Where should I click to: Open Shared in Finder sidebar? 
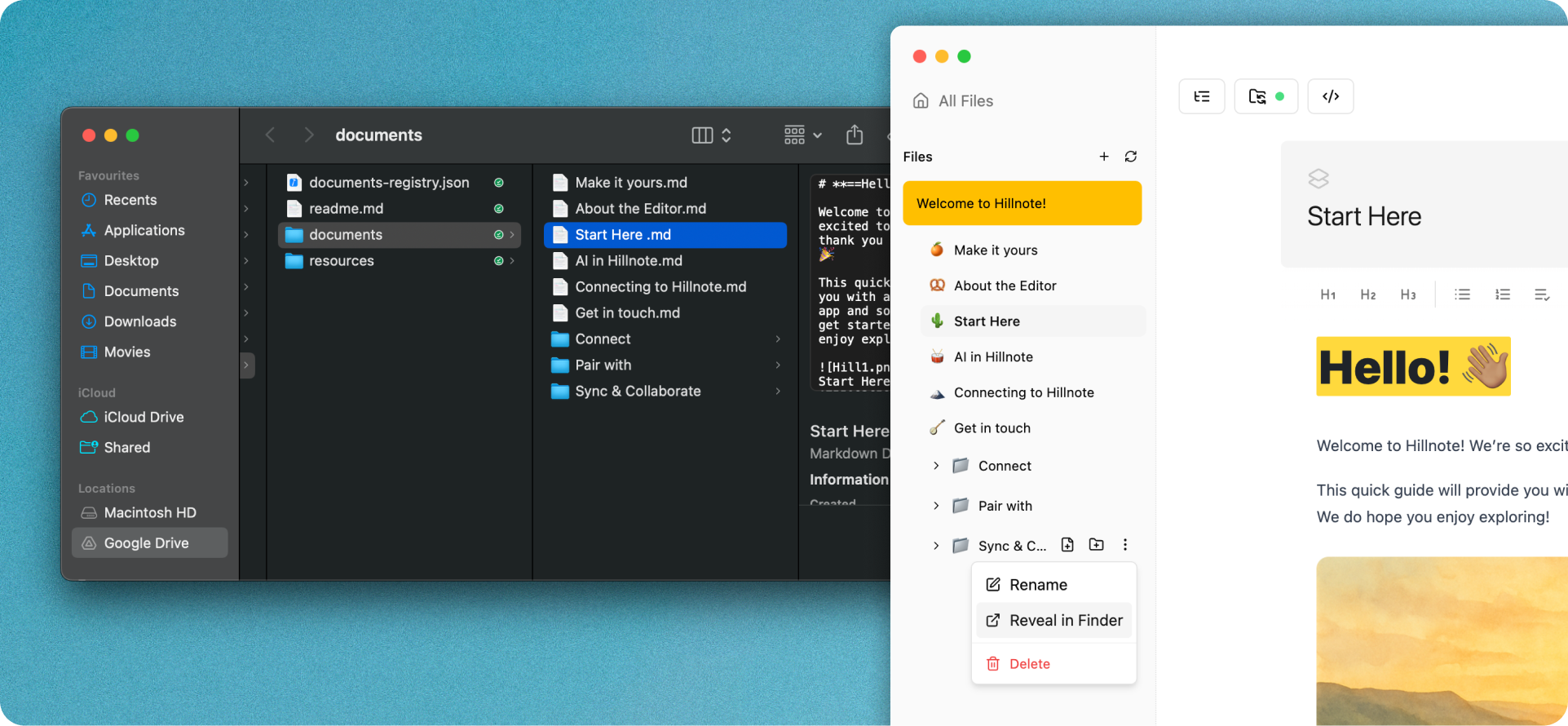(x=150, y=447)
